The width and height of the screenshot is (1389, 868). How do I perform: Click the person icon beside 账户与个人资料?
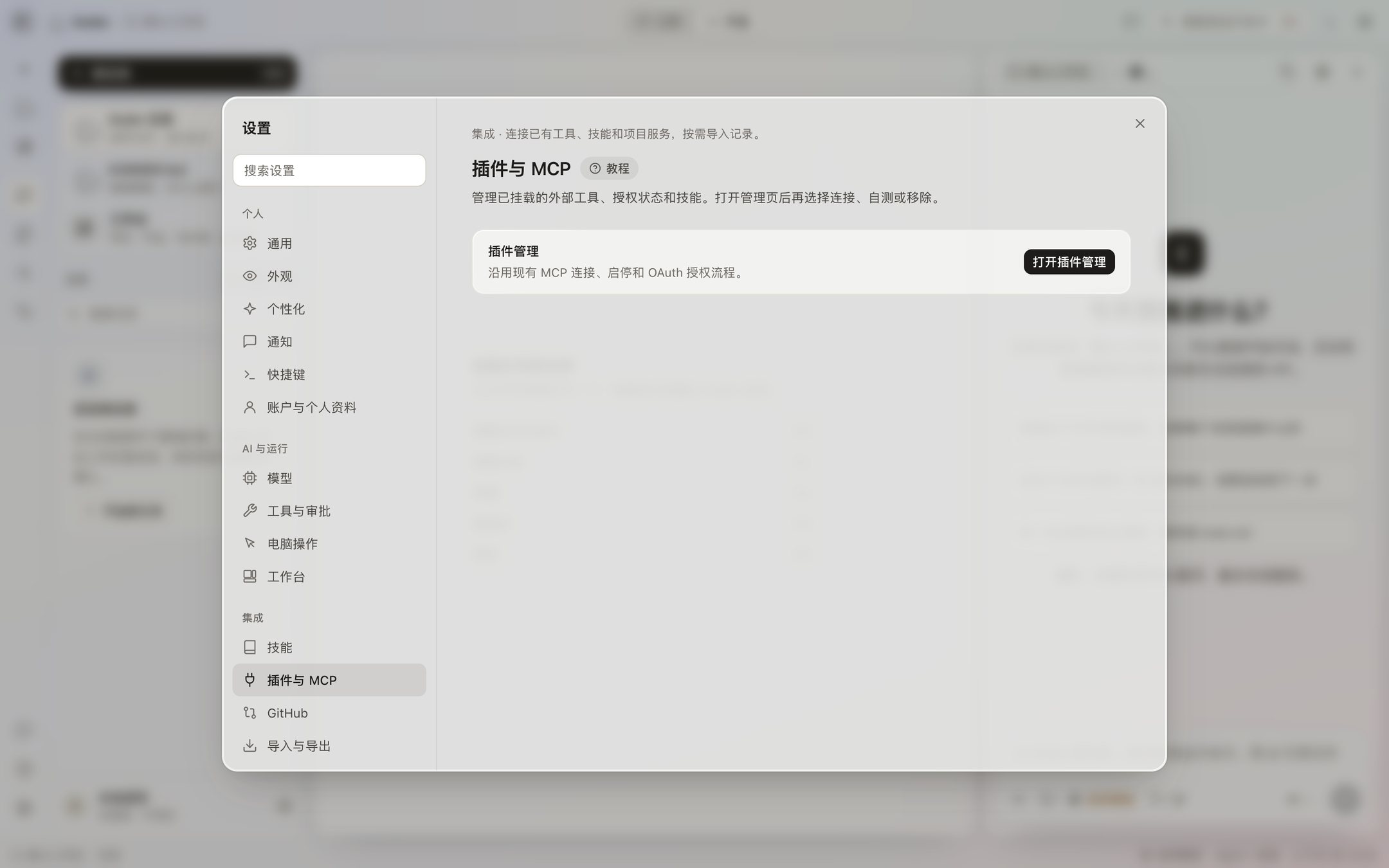(x=250, y=407)
